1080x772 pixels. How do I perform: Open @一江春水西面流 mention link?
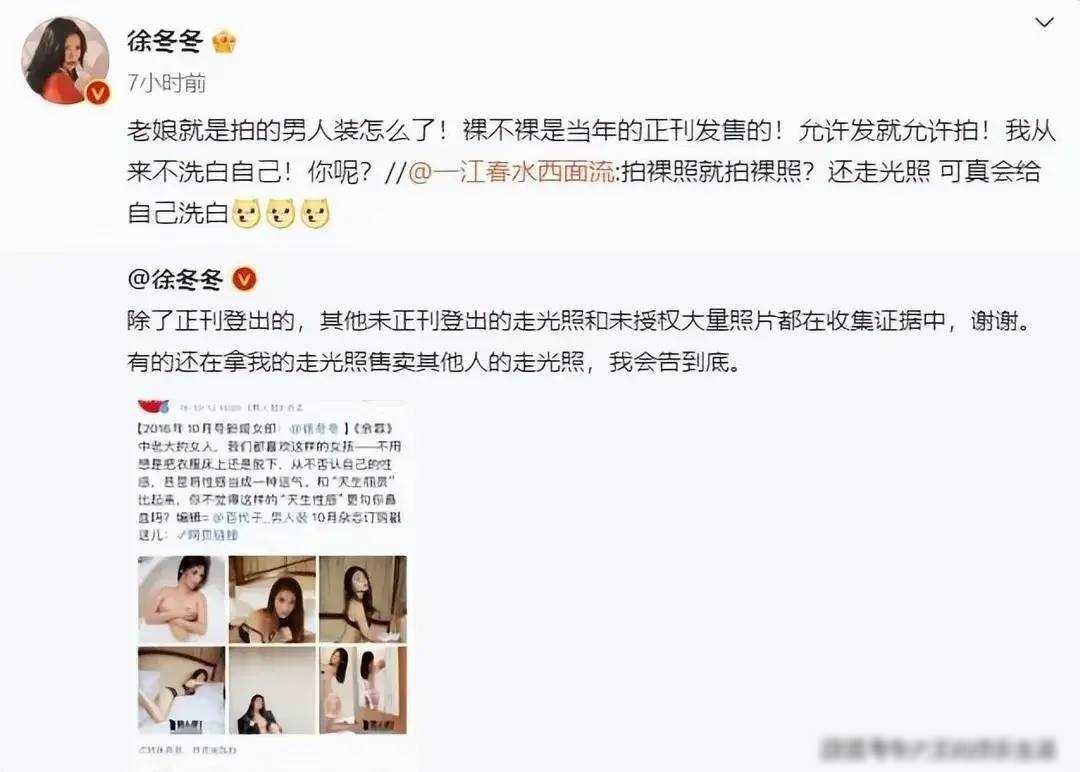tap(510, 171)
